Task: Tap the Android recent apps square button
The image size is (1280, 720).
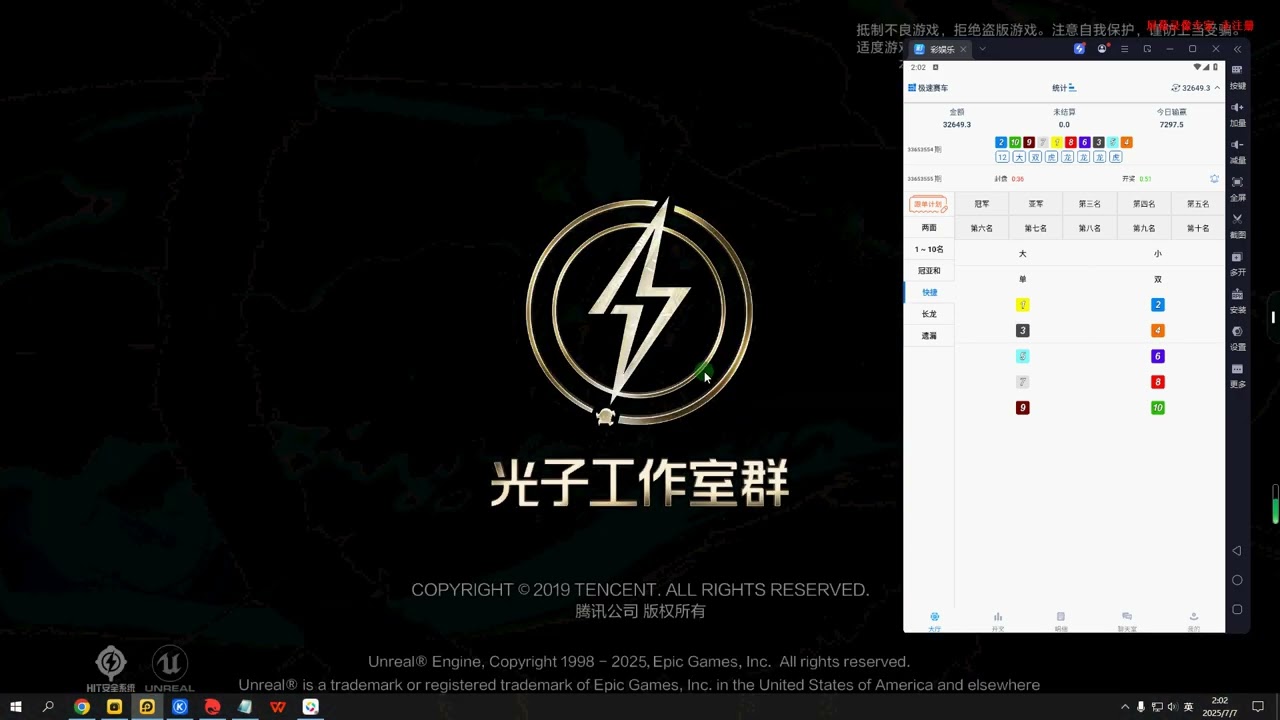Action: [1237, 609]
